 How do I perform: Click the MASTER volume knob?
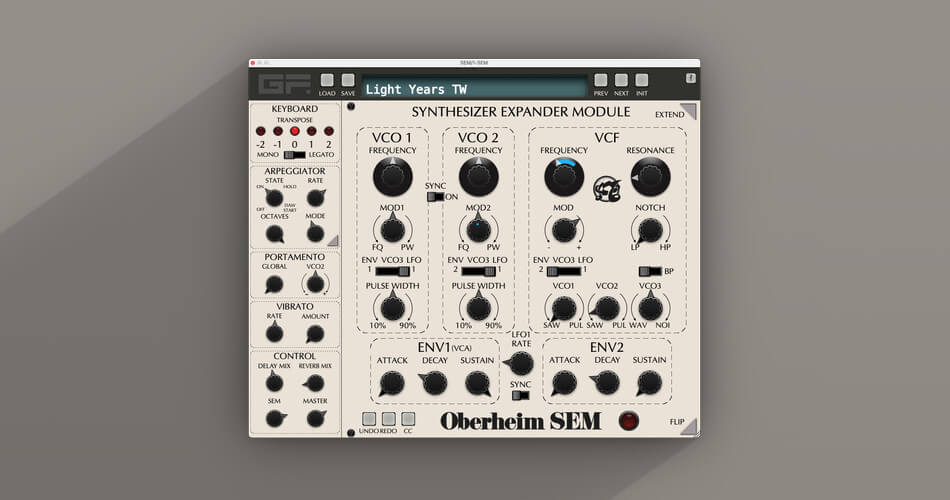pyautogui.click(x=316, y=418)
